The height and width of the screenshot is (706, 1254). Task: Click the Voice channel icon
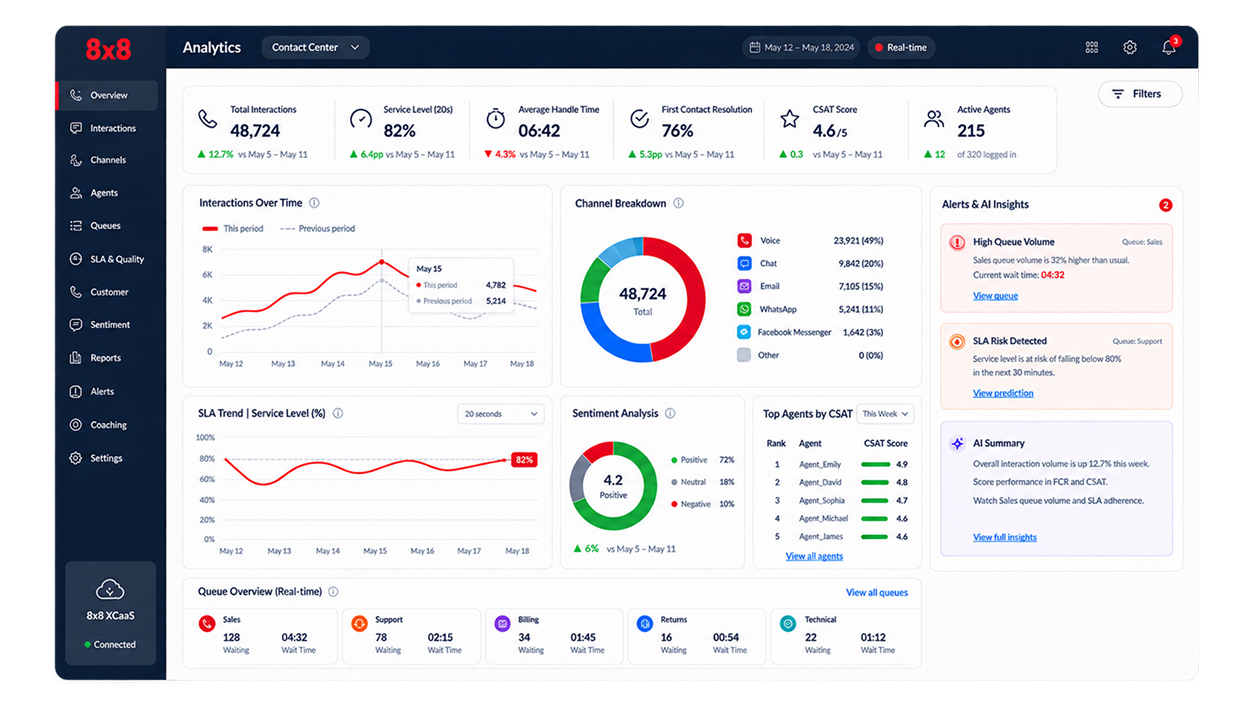(x=744, y=241)
